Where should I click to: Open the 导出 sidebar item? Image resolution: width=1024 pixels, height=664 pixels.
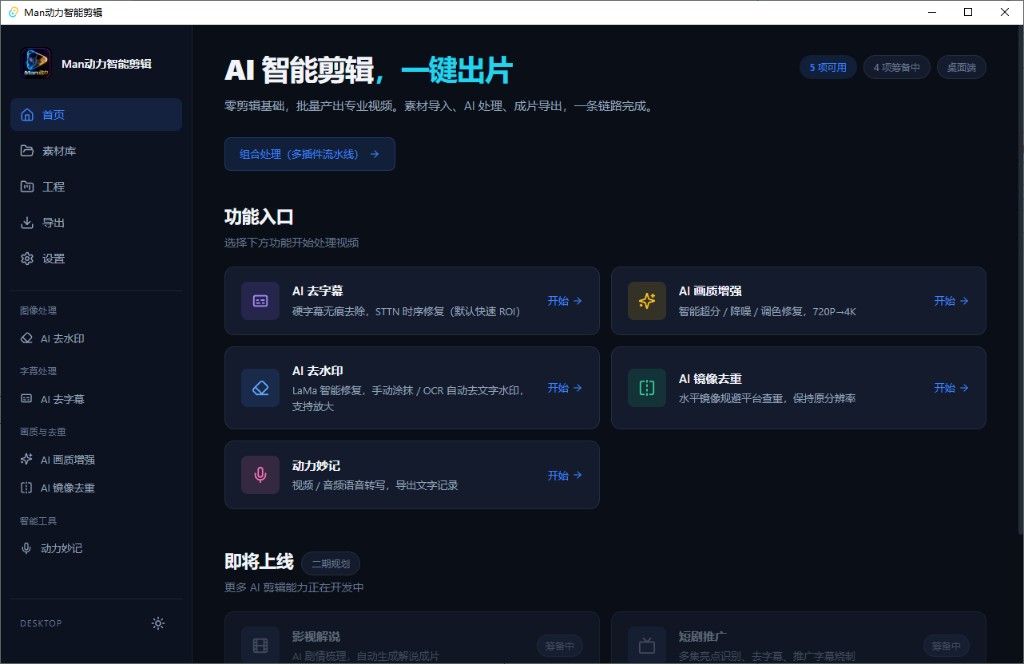point(96,223)
